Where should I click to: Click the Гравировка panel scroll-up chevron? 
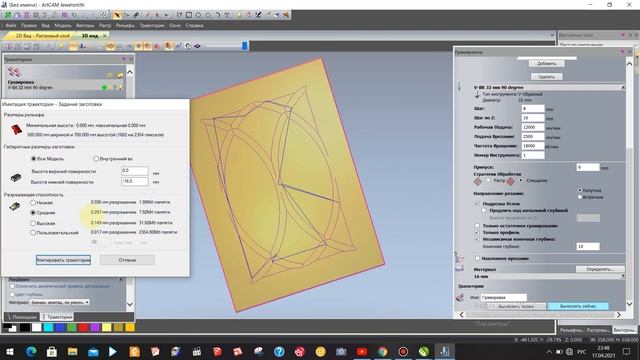[629, 64]
